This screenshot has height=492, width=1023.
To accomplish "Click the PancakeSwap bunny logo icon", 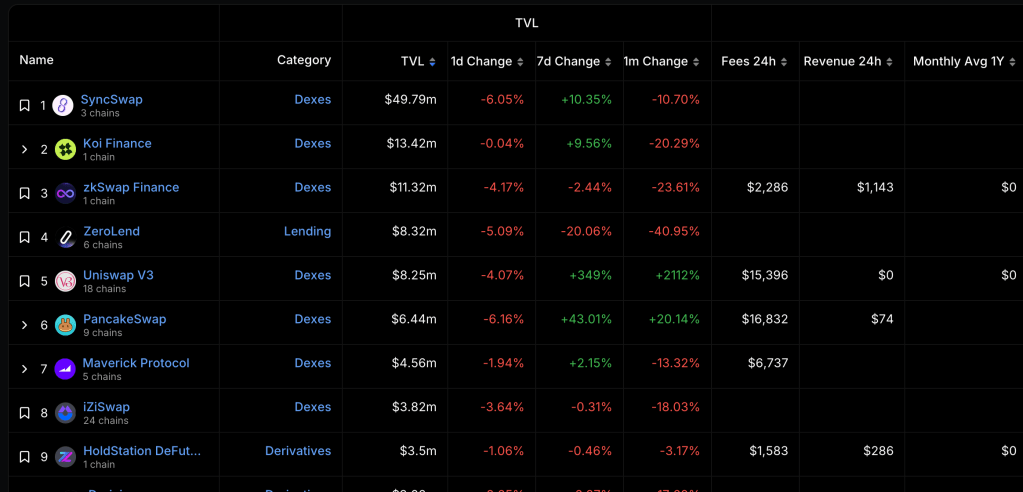I will point(65,325).
